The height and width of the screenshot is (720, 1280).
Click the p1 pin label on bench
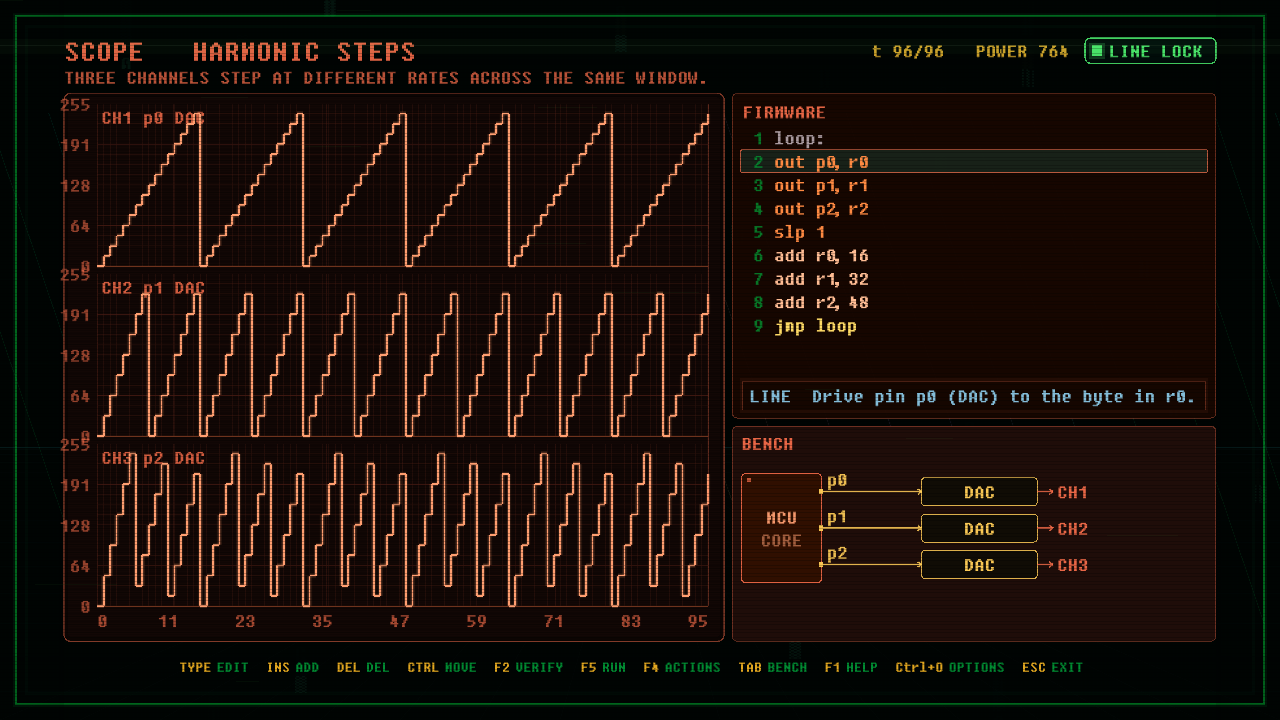(x=837, y=517)
